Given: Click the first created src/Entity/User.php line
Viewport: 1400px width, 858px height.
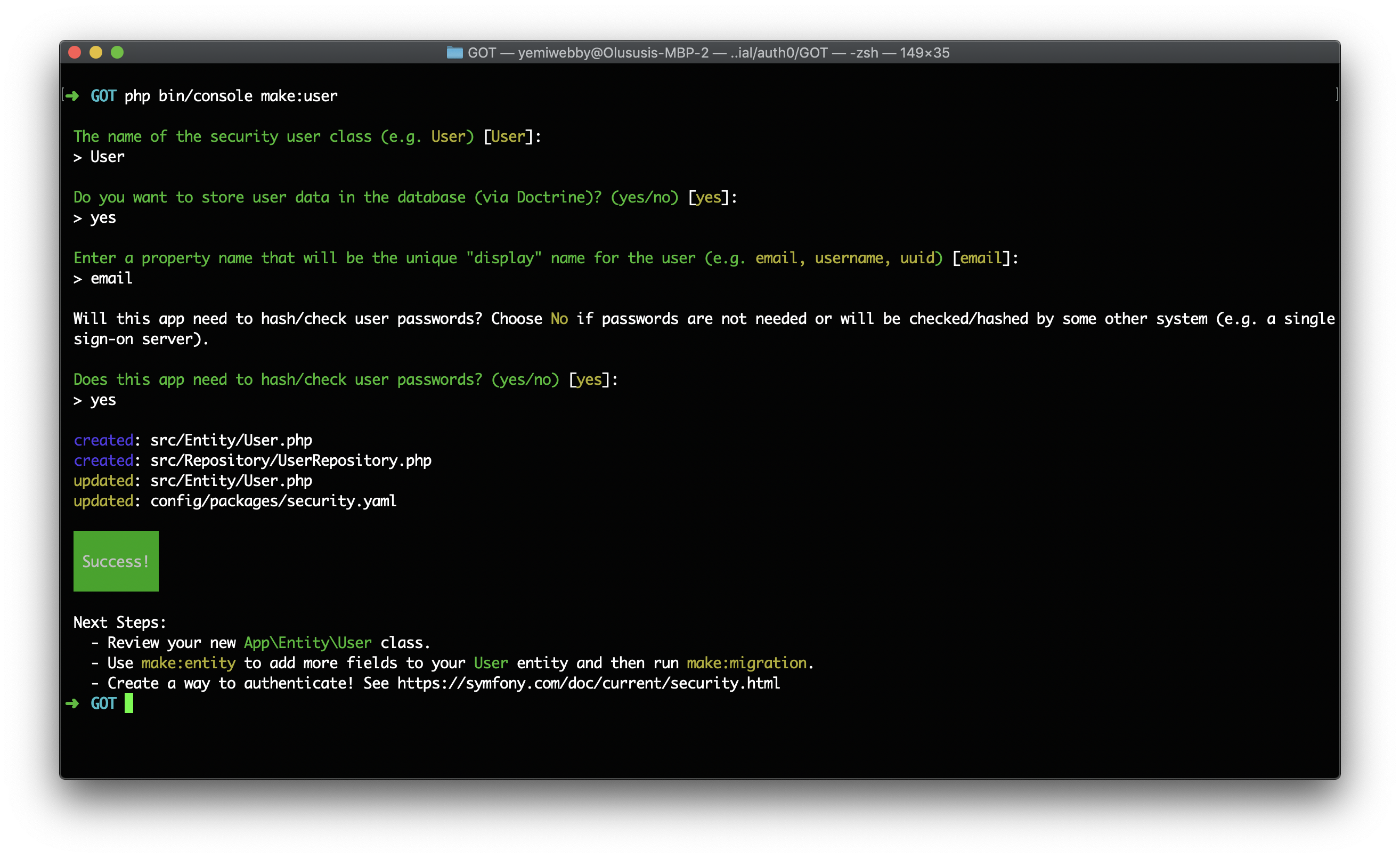Looking at the screenshot, I should (x=231, y=440).
